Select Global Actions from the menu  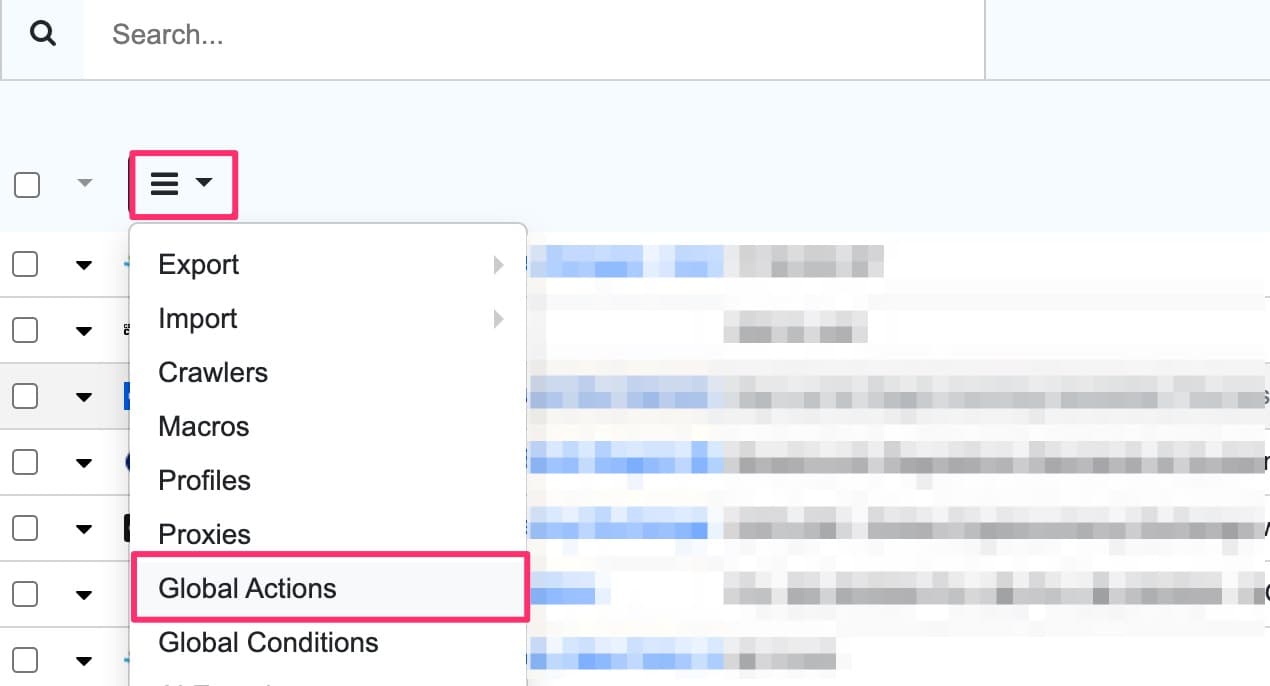(x=247, y=588)
